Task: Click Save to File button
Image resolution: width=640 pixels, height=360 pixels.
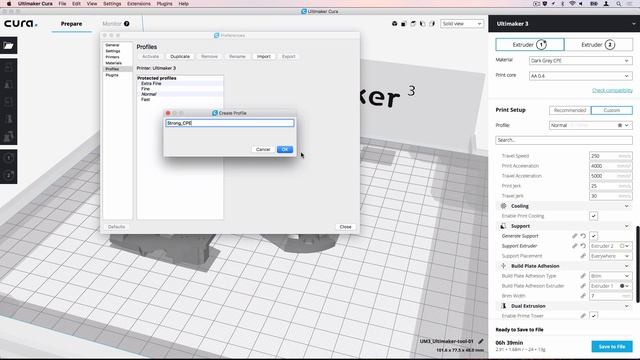Action: tap(612, 347)
